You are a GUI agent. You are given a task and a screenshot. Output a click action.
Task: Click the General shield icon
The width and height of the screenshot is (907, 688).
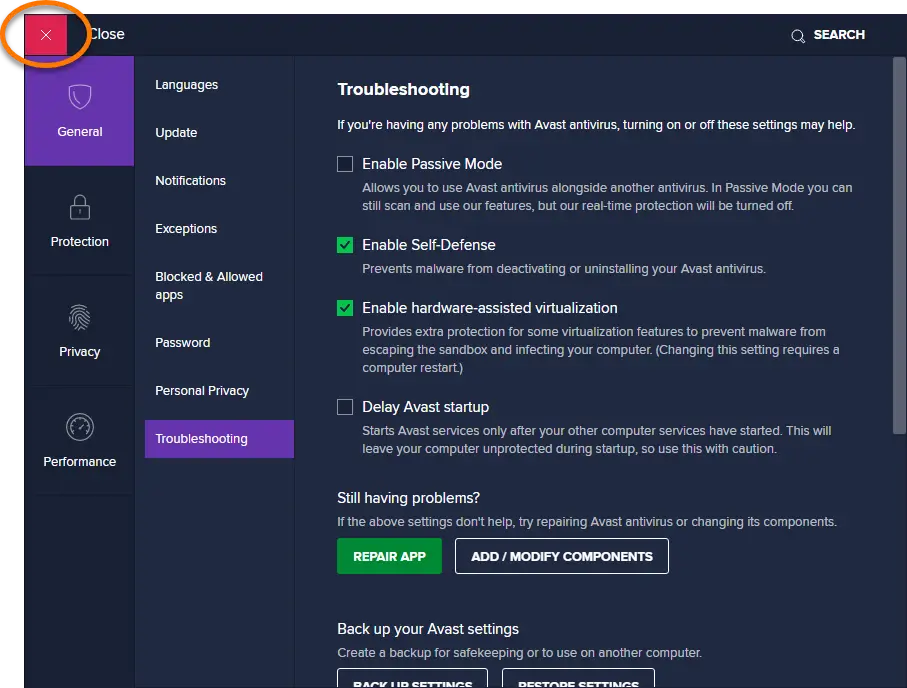(80, 97)
